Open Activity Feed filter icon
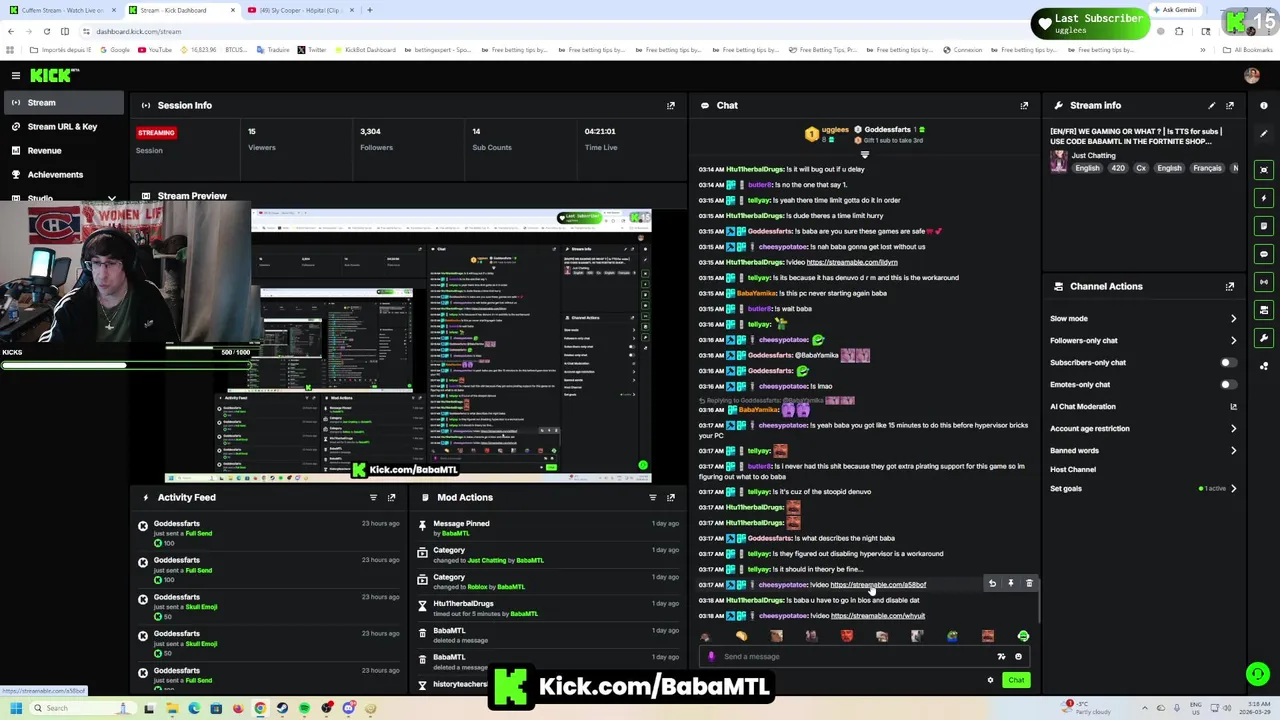The height and width of the screenshot is (720, 1280). (373, 497)
